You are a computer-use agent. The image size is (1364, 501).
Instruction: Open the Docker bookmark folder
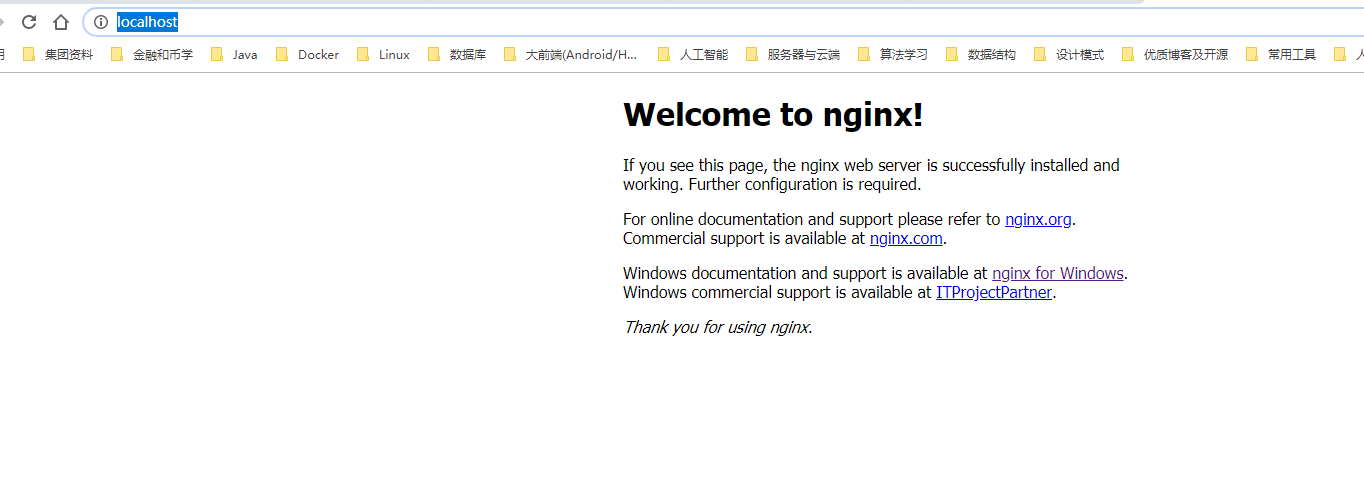pyautogui.click(x=308, y=55)
